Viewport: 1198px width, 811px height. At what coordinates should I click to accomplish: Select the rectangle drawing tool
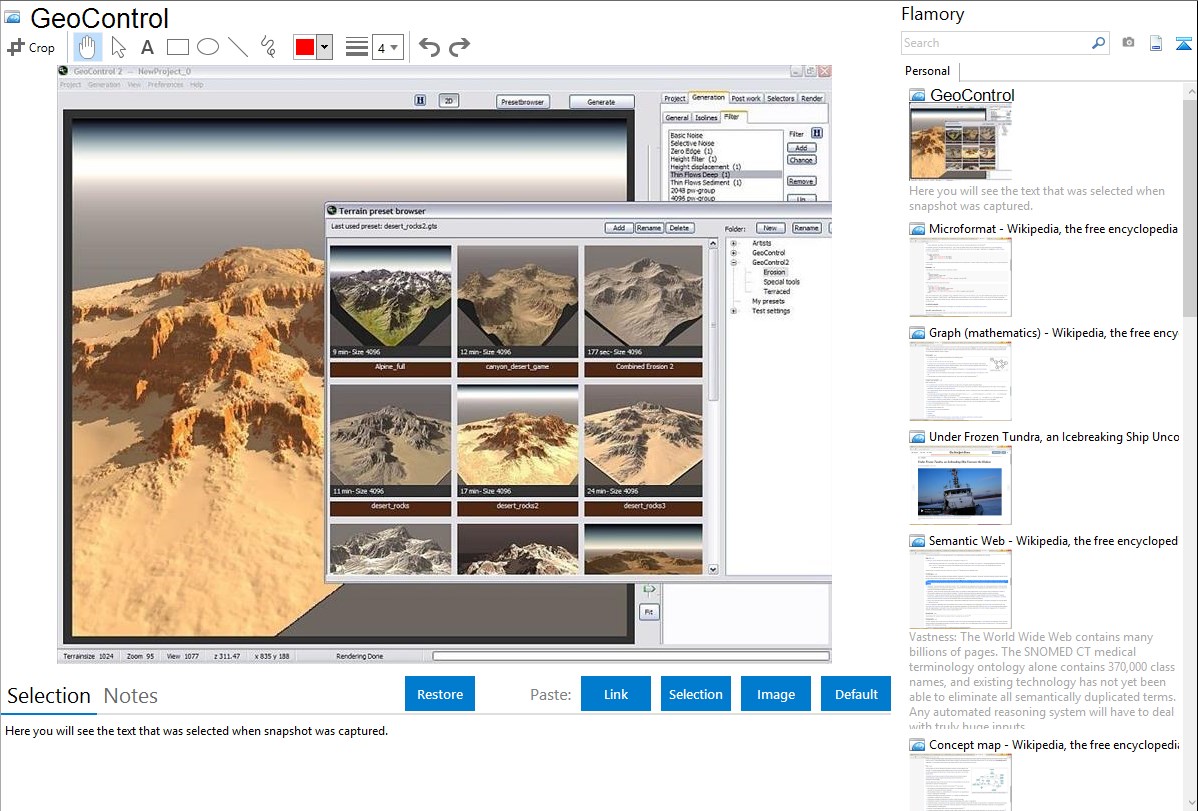click(x=177, y=47)
